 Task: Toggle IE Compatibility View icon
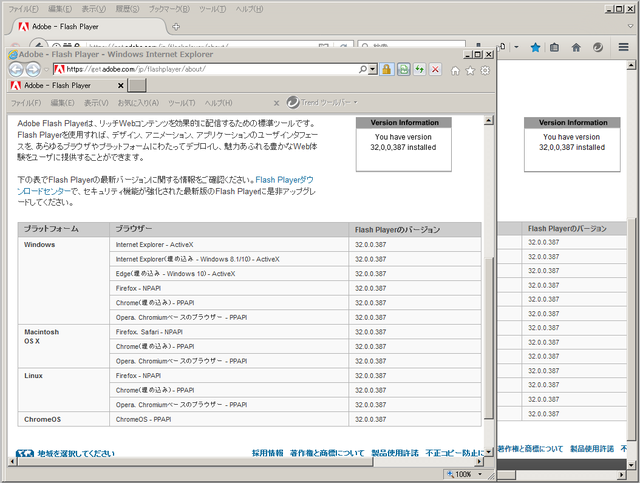[x=404, y=70]
